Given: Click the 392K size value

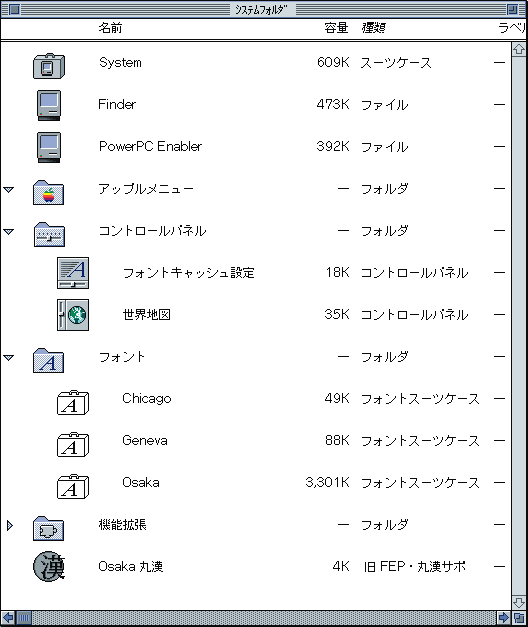Looking at the screenshot, I should coord(333,147).
